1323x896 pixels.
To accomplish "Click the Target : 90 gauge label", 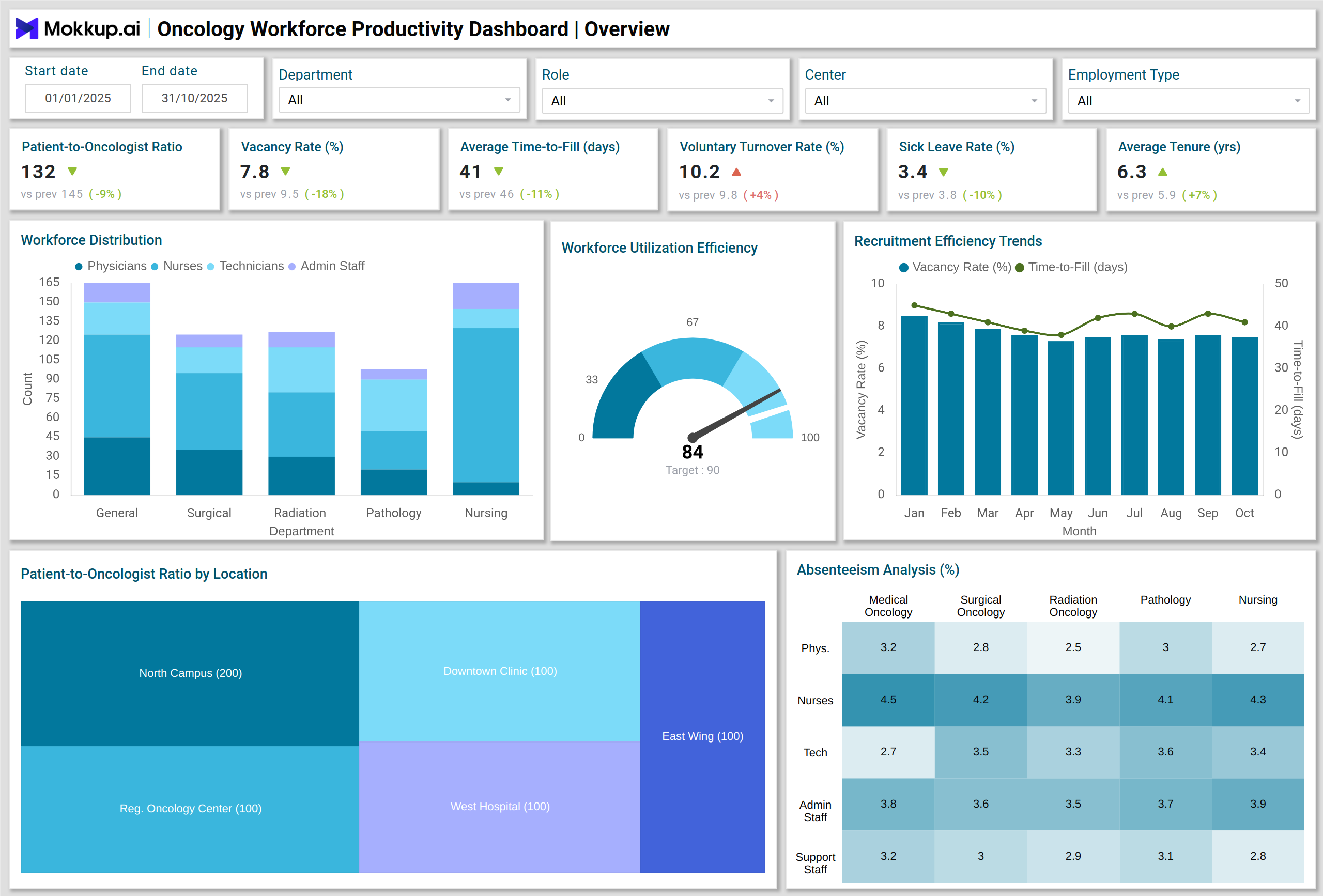I will coord(692,470).
